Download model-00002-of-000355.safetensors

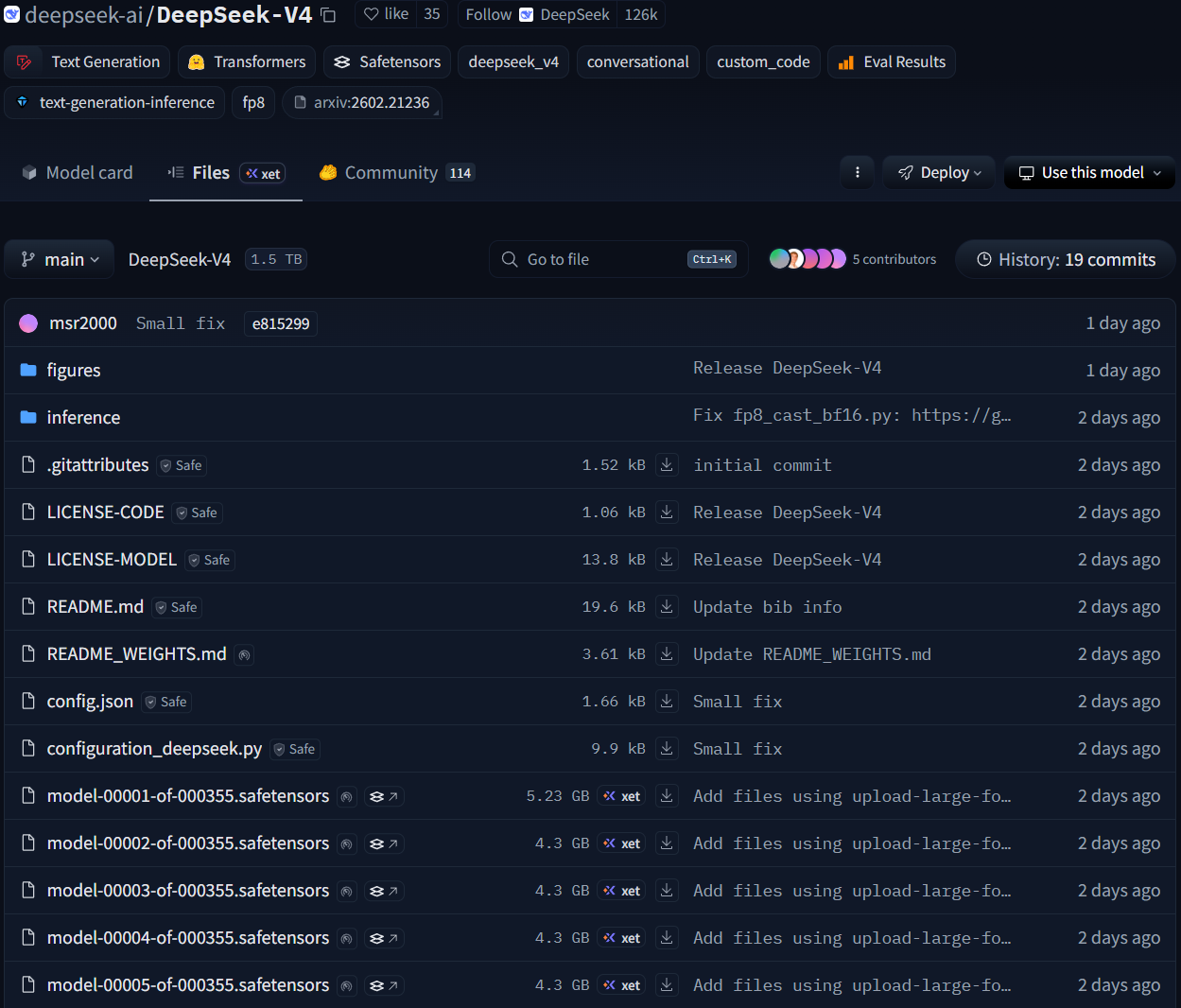pos(667,843)
